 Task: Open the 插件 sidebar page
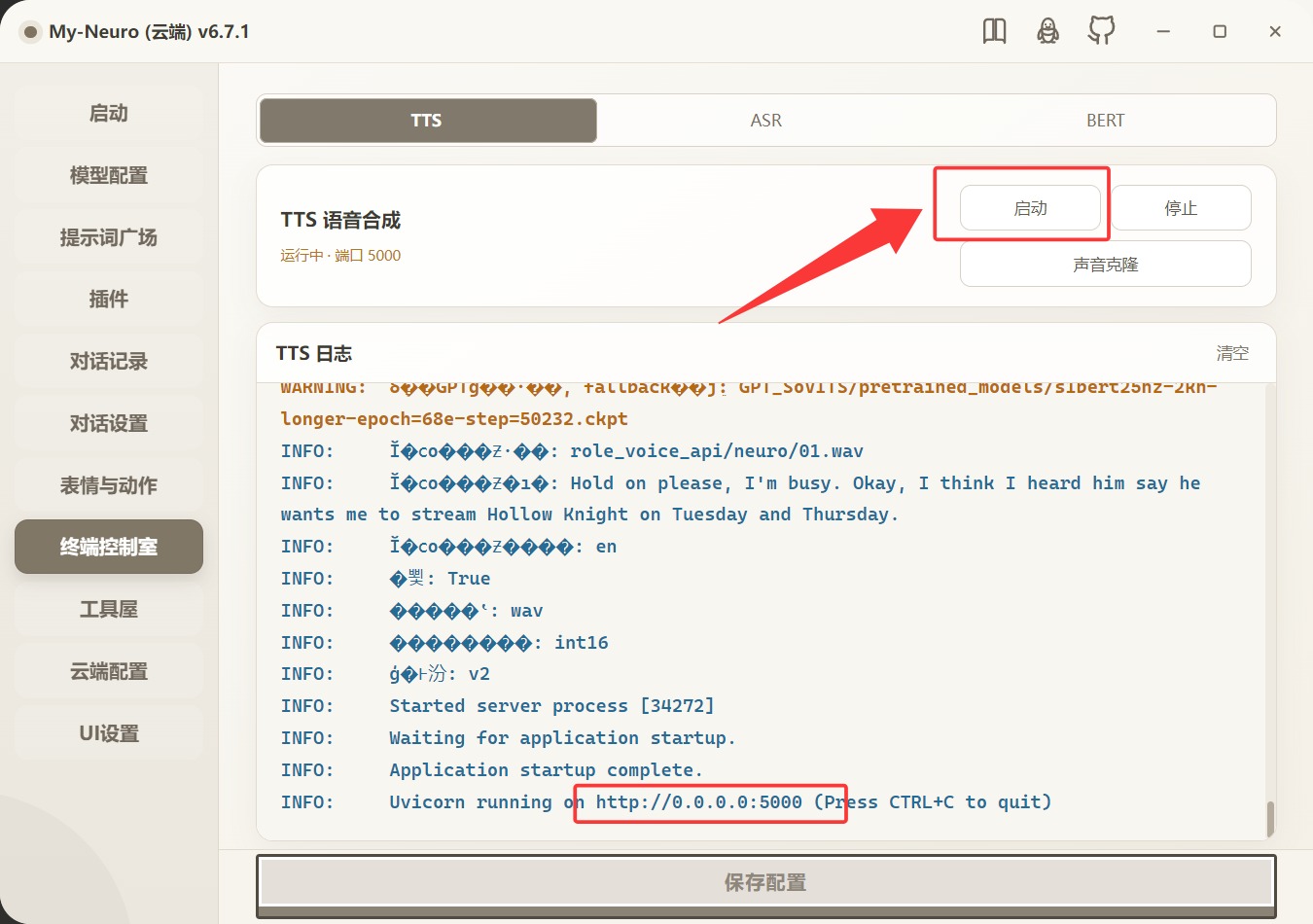pos(109,300)
